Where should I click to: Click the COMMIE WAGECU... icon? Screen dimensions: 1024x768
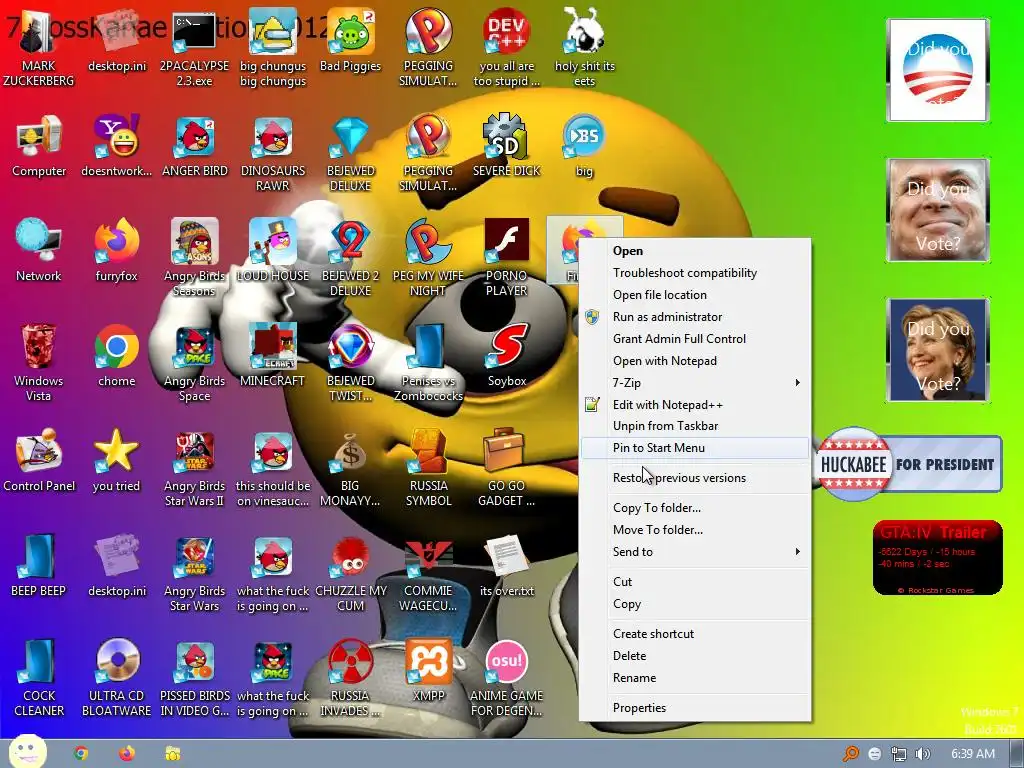pyautogui.click(x=428, y=574)
